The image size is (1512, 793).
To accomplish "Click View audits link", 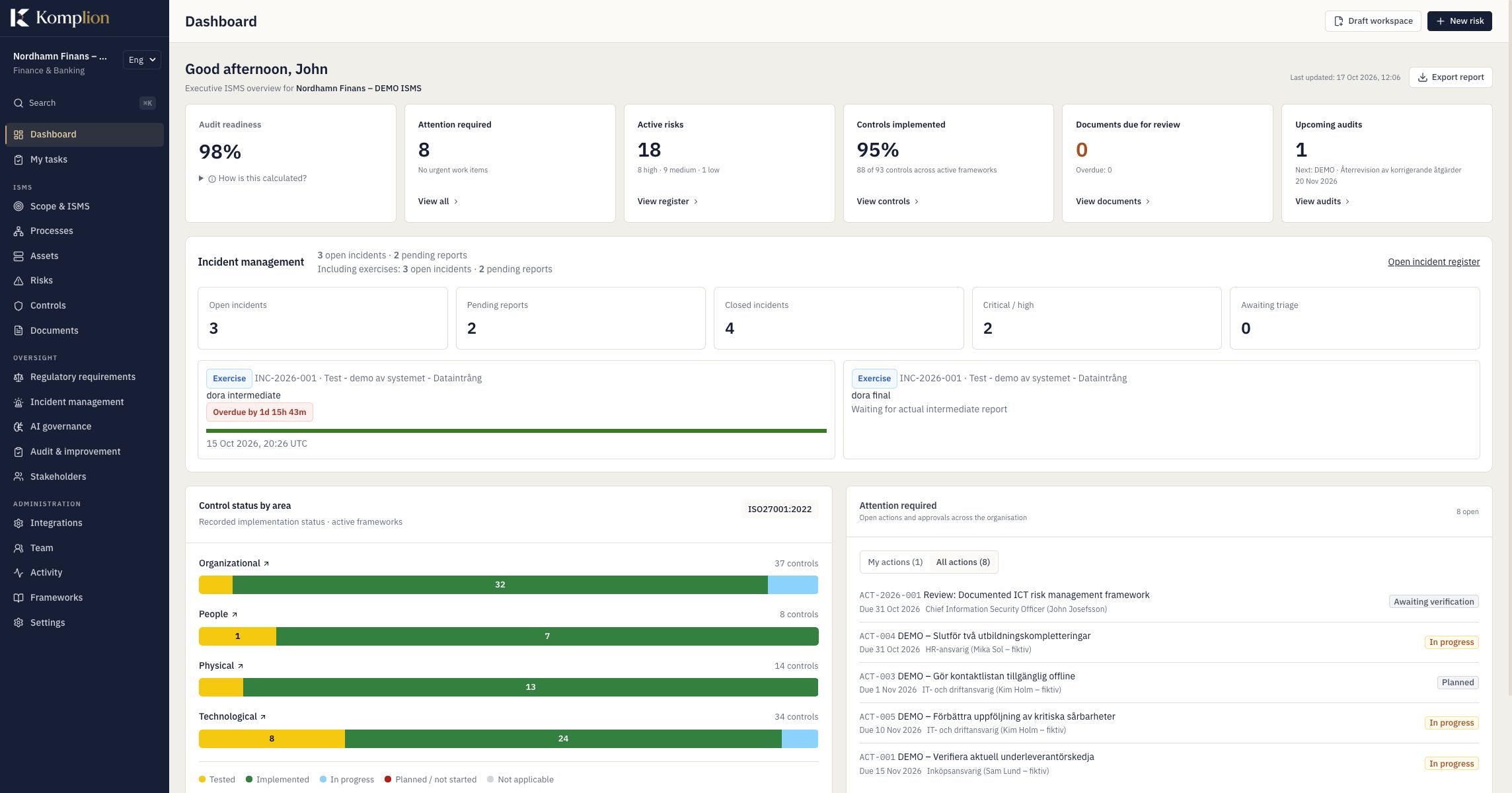I will (1322, 202).
